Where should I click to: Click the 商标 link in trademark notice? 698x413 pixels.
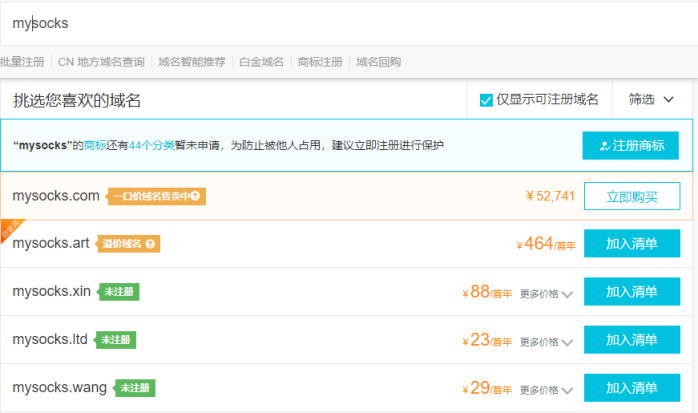pos(95,146)
